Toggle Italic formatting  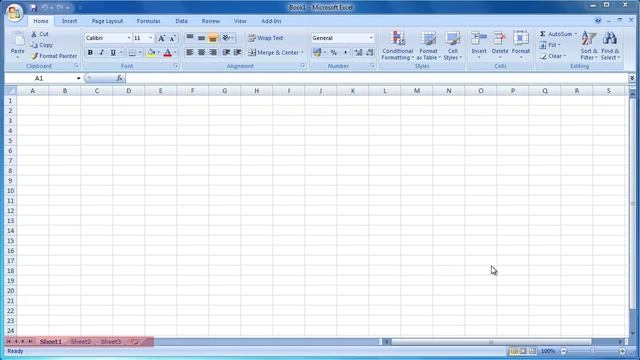click(102, 53)
